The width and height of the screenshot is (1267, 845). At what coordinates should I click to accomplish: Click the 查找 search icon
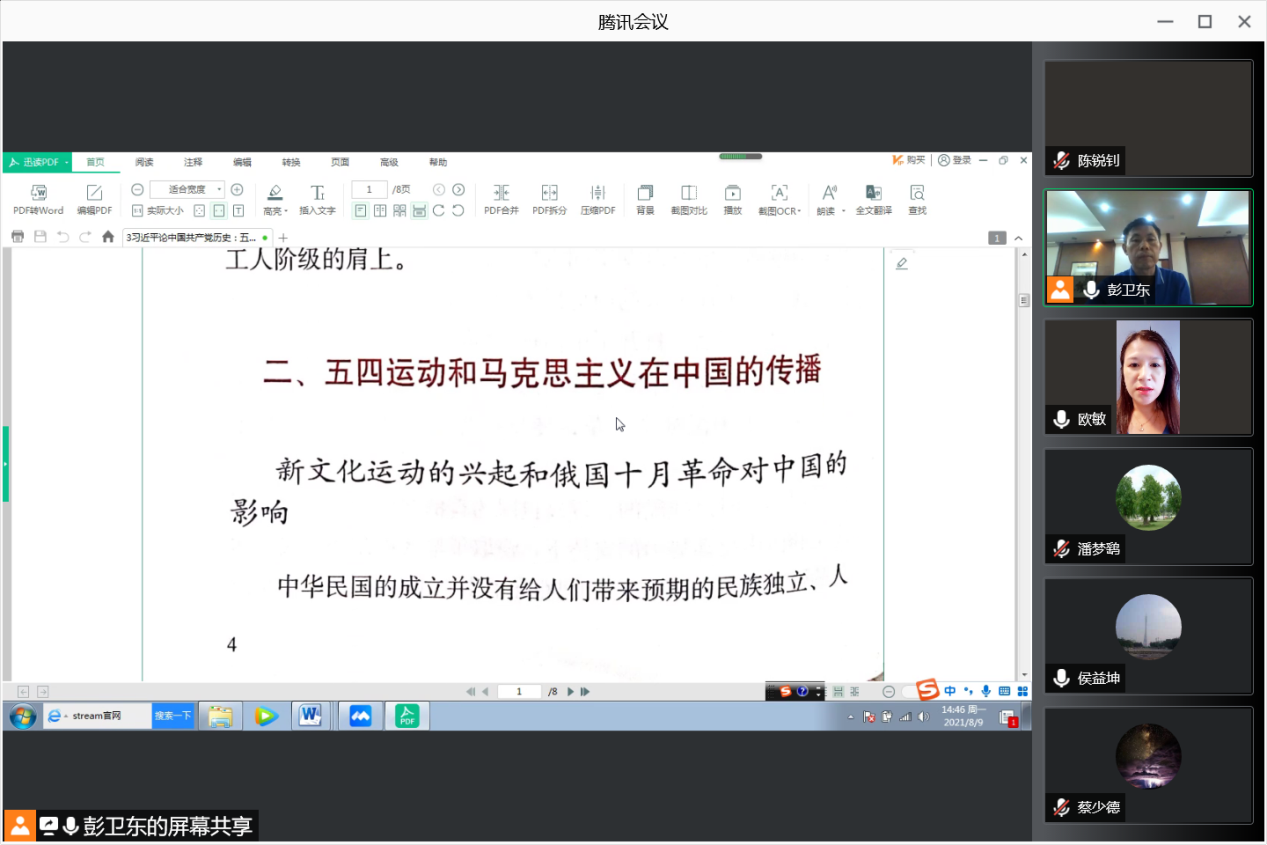coord(917,193)
